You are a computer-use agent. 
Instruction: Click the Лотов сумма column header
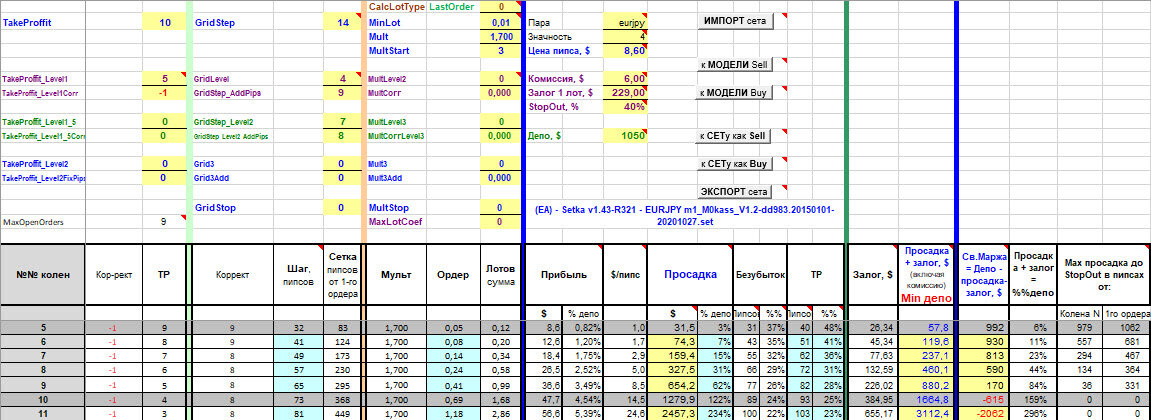[501, 275]
